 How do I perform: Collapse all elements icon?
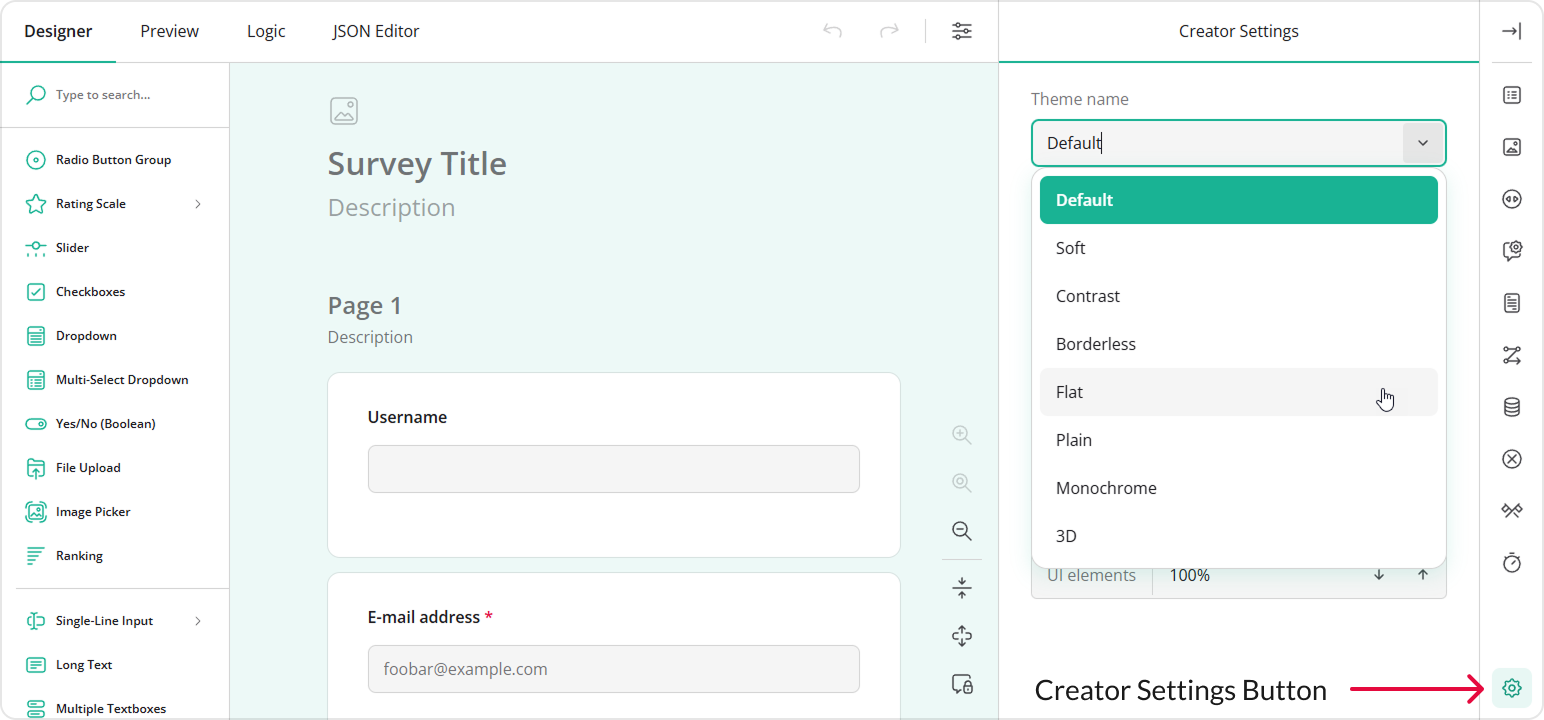tap(962, 588)
